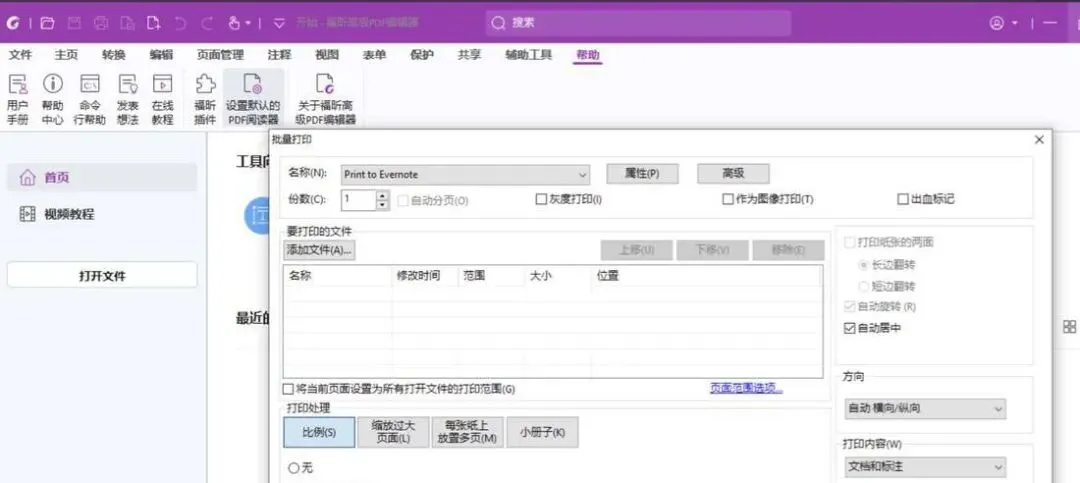Click the new blank document icon in quick access bar
1080x483 pixels.
click(x=153, y=23)
